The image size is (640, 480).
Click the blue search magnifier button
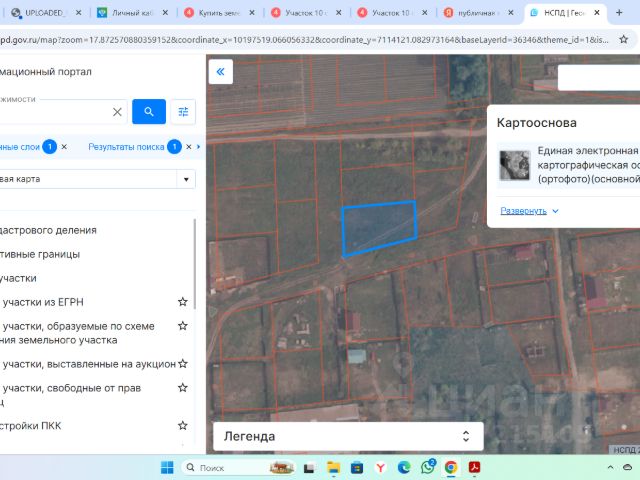pos(149,111)
